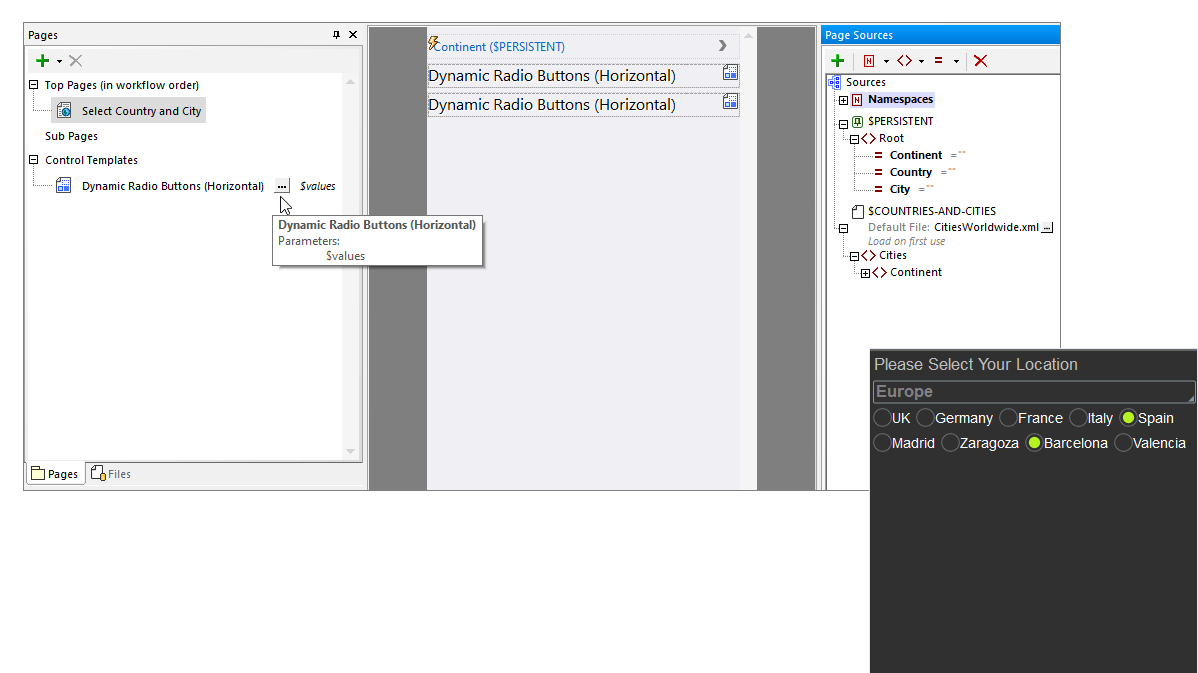Click the Europe selection box in the preview
The width and height of the screenshot is (1198, 673).
(1033, 391)
